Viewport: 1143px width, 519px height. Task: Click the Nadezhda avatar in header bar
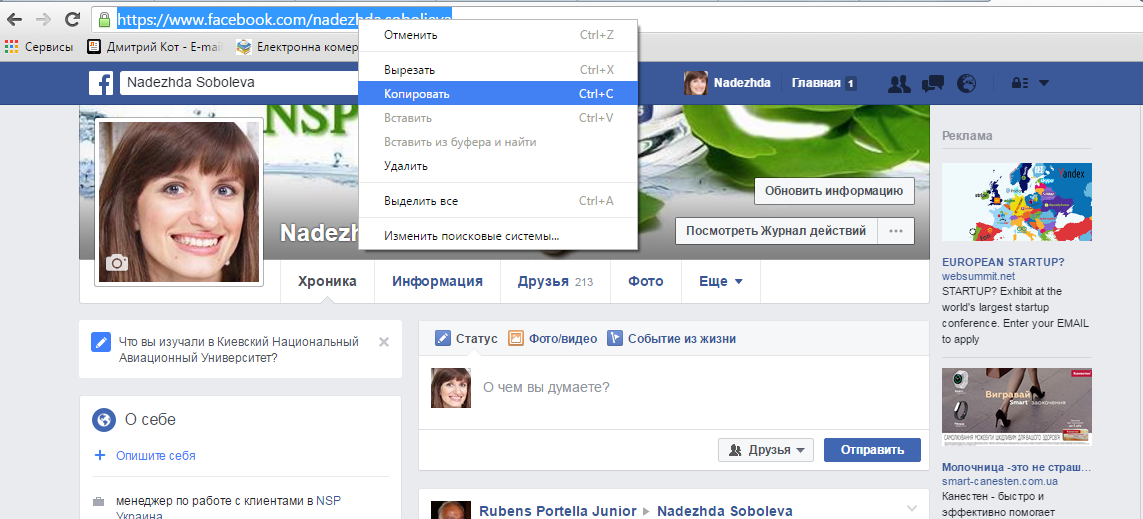(695, 83)
